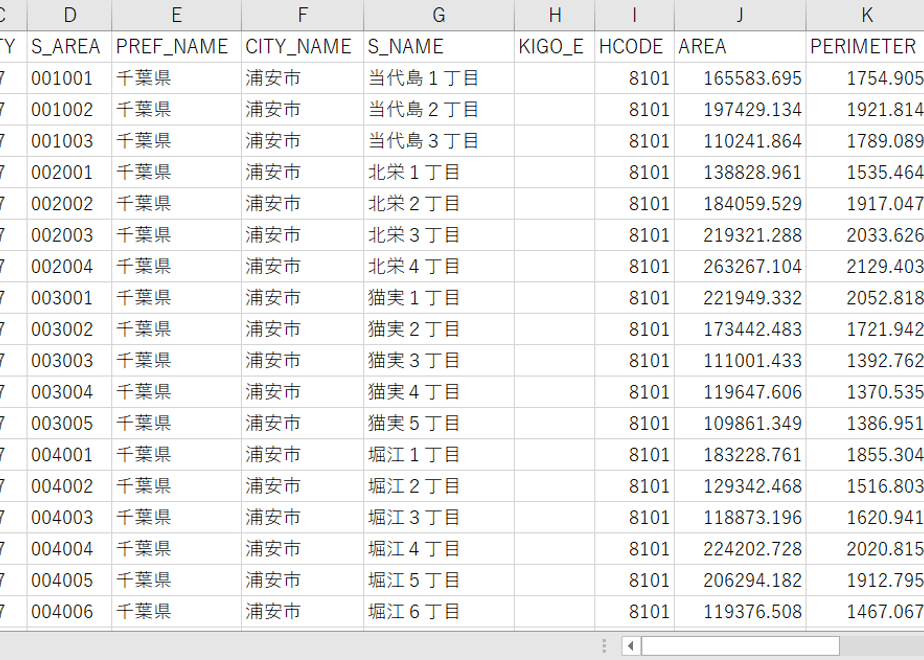Click the CITY_NAME header cell

tap(302, 47)
